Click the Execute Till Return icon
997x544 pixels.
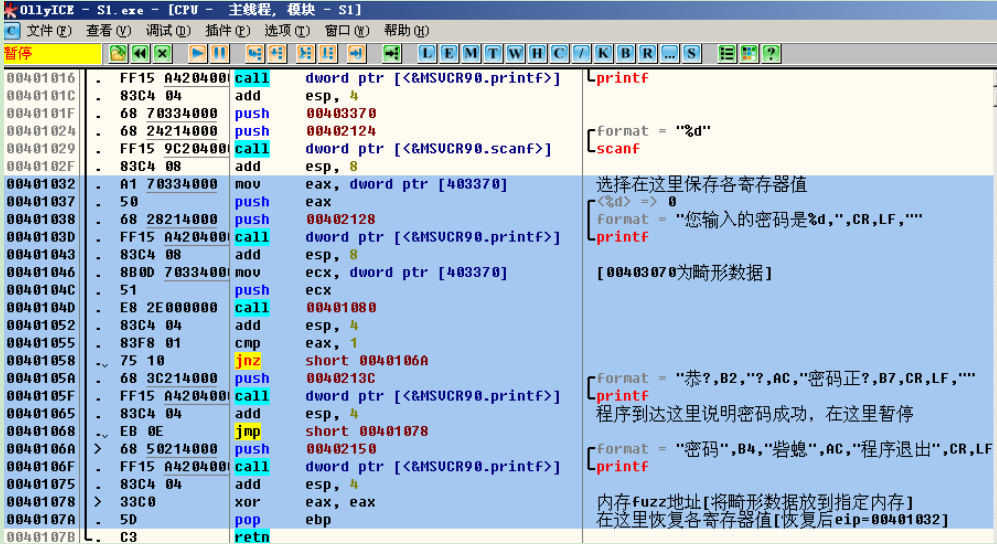click(356, 53)
